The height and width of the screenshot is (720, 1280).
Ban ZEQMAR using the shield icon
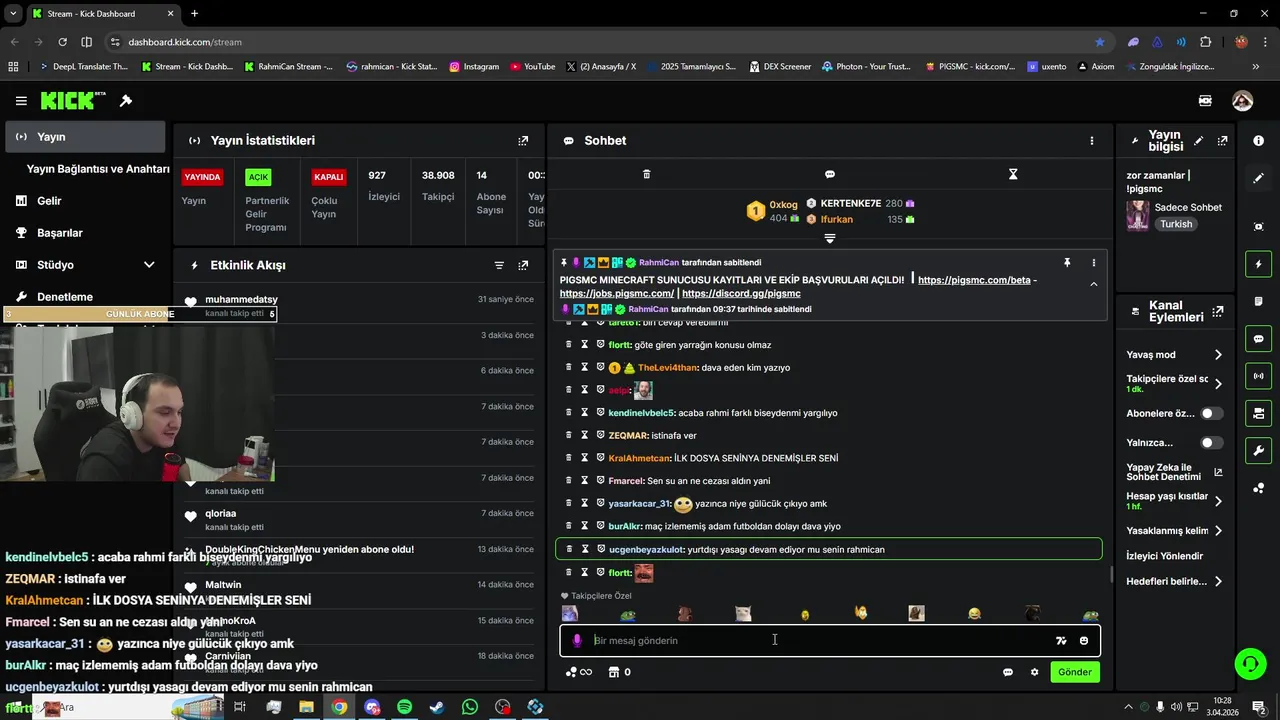point(601,436)
